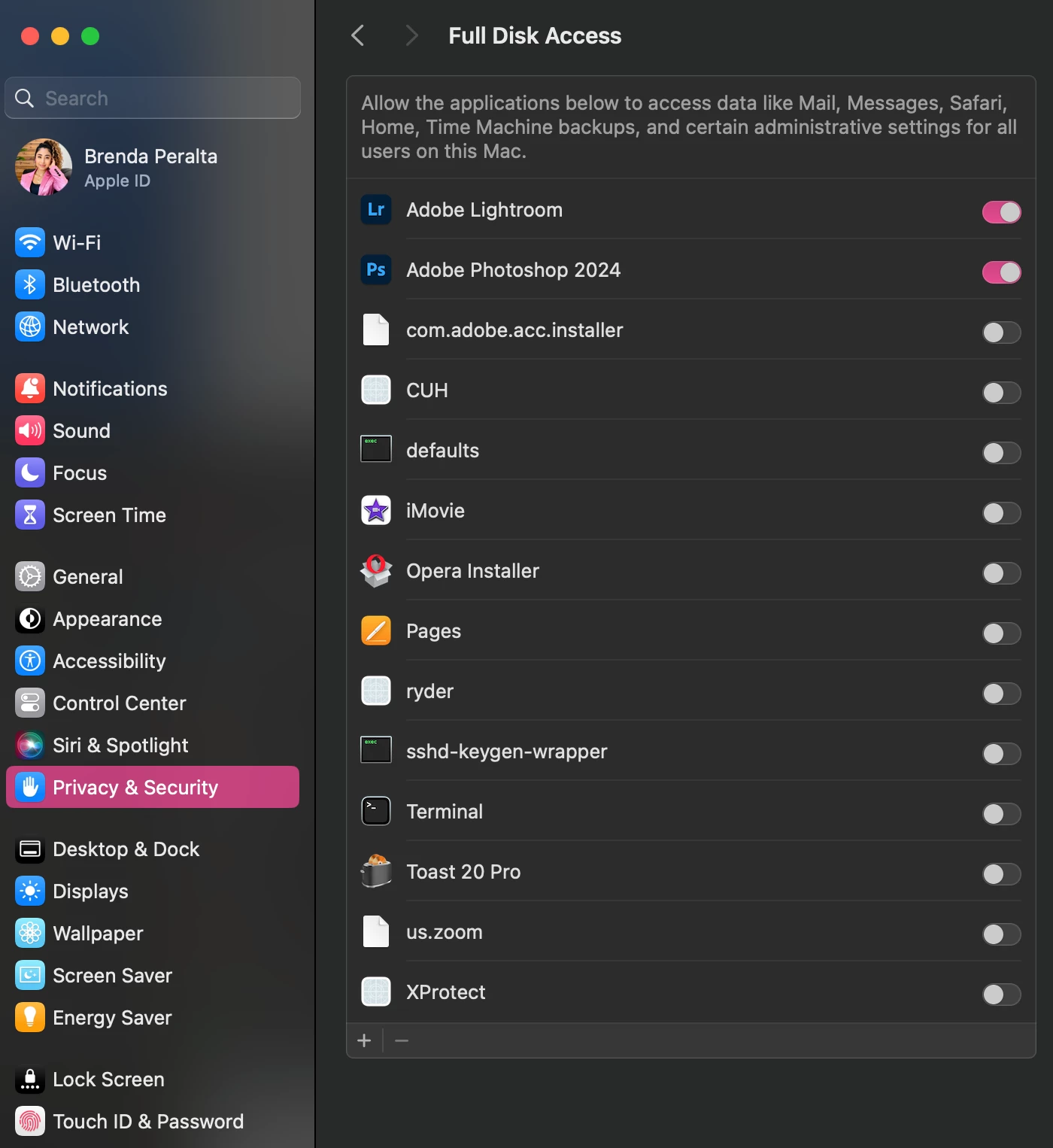Screen dimensions: 1053x1148
Task: Switch on Toast 20 Pro toggle
Action: point(1001,874)
